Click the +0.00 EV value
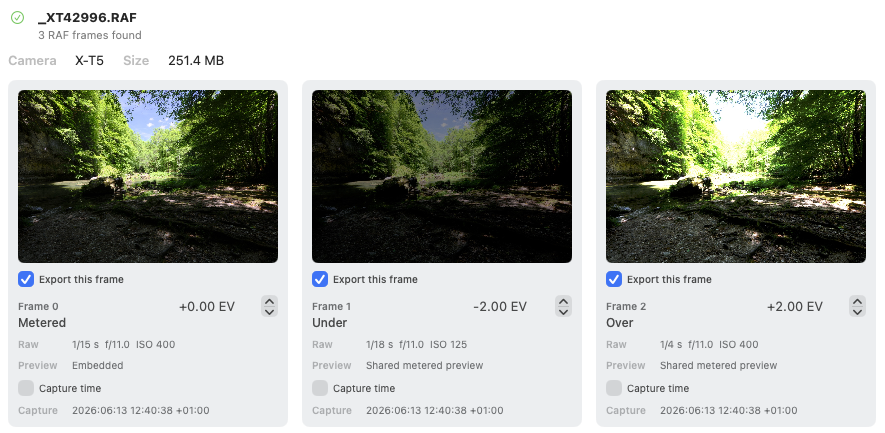Viewport: 885px width, 433px height. (x=207, y=307)
